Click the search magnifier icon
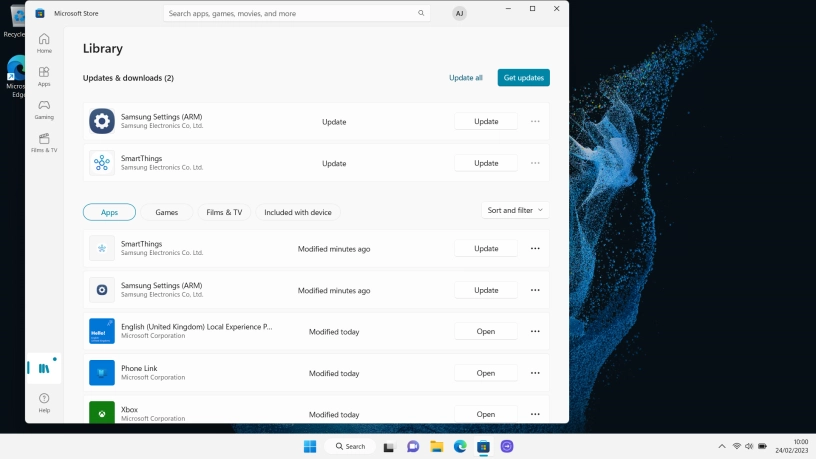The image size is (816, 459). pos(422,13)
